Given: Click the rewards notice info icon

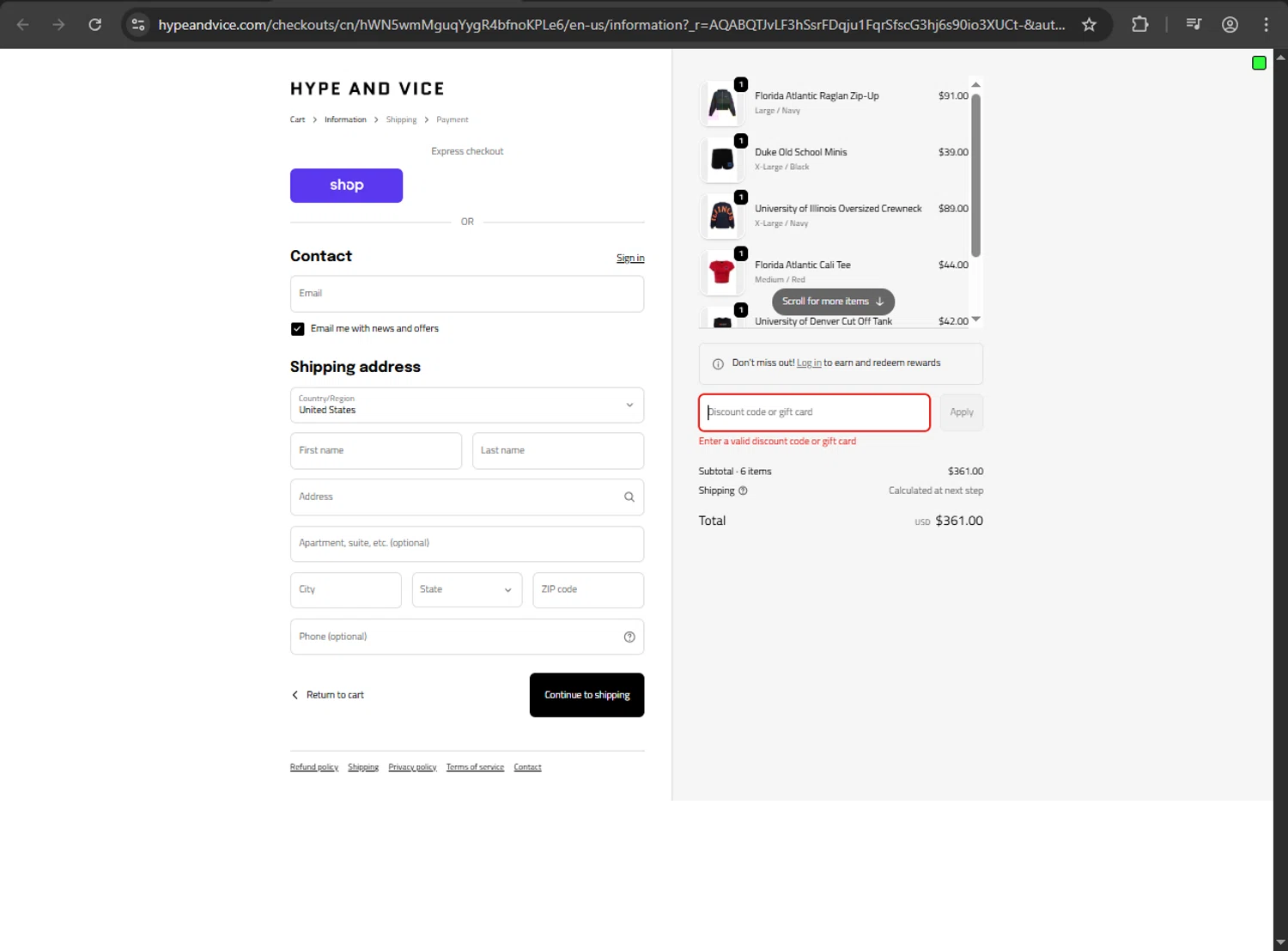Looking at the screenshot, I should pos(718,363).
